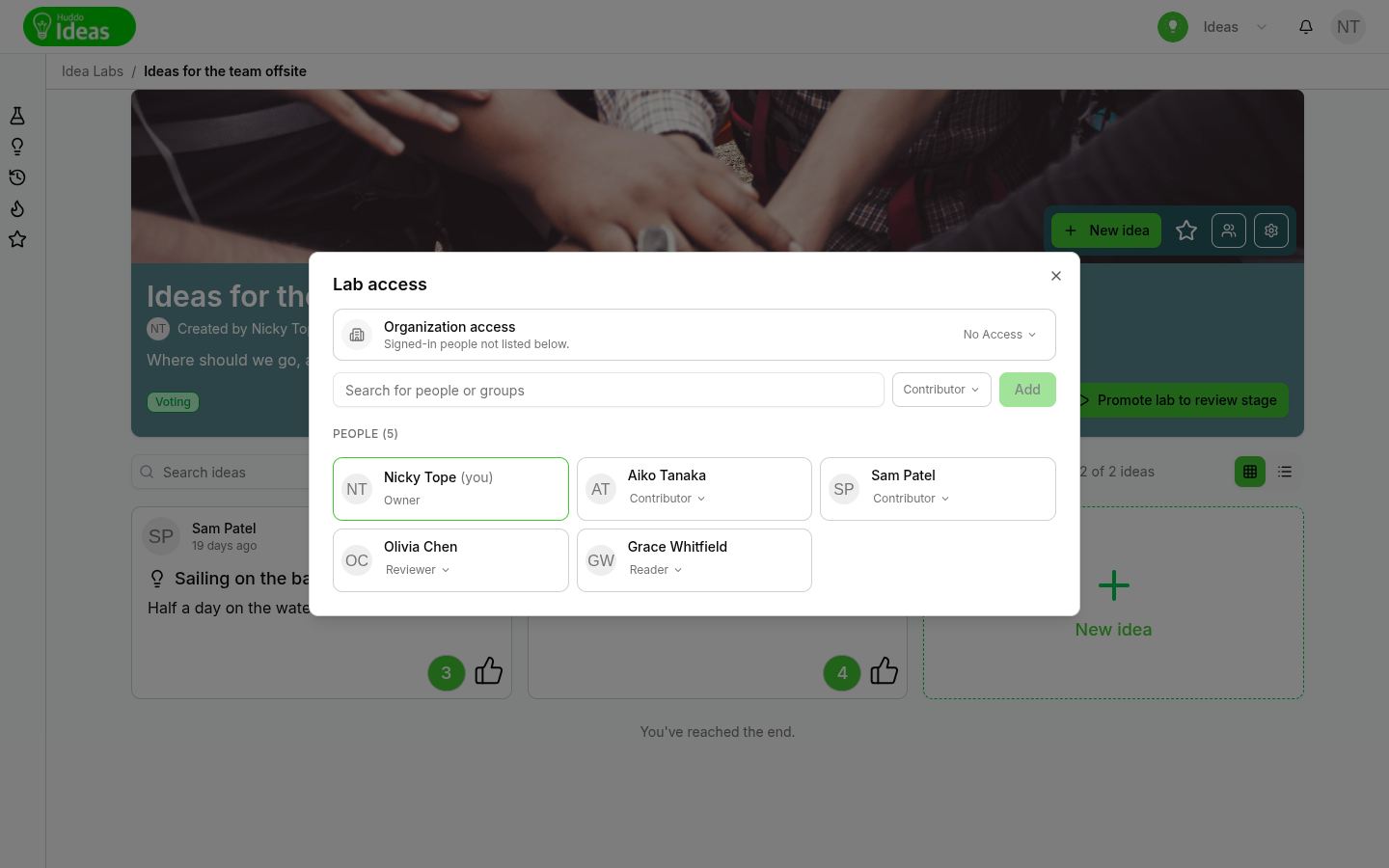Focus the Search for people or groups field
This screenshot has height=868, width=1389.
(609, 390)
